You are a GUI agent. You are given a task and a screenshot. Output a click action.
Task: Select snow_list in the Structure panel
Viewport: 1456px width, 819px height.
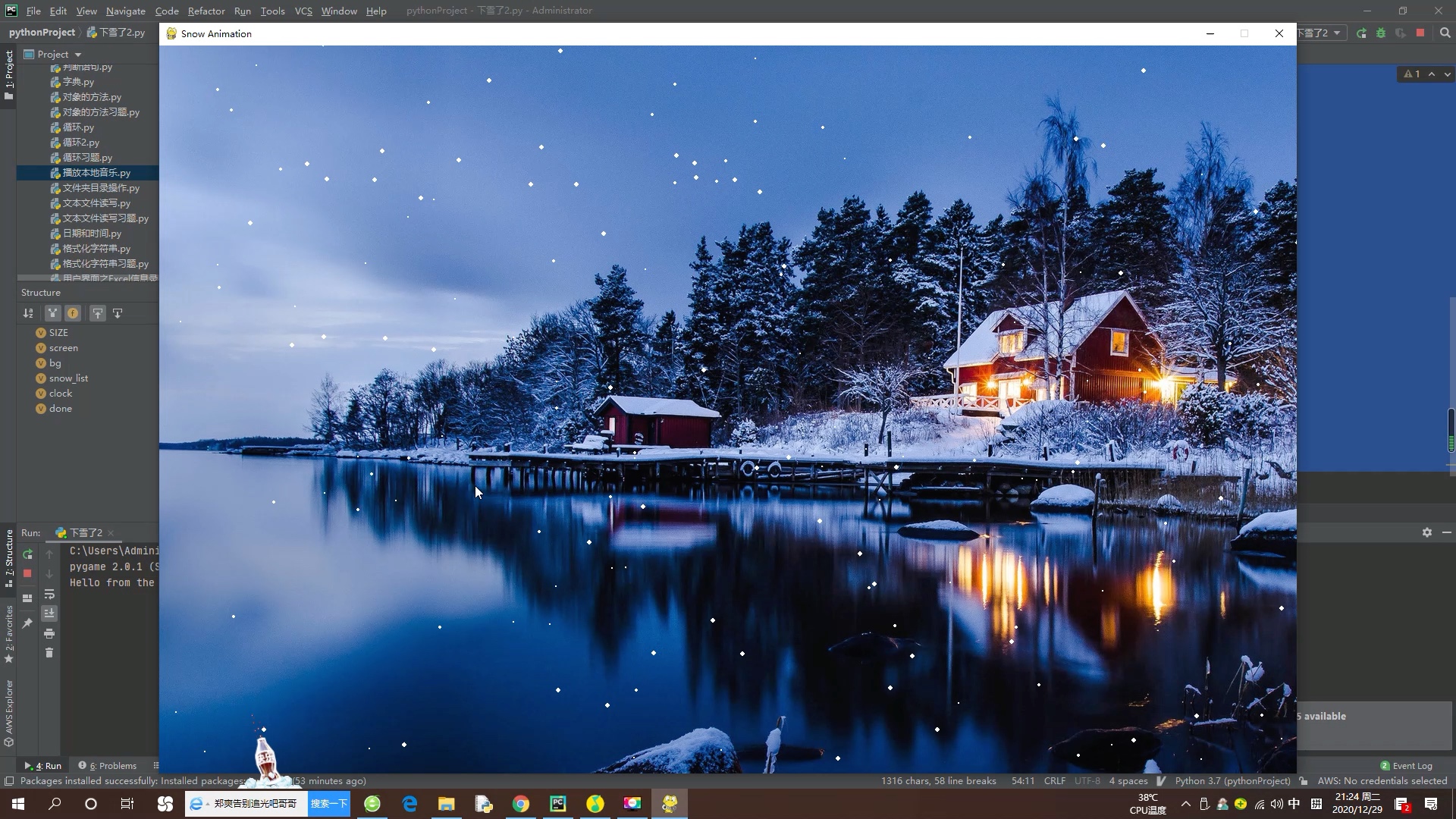pos(68,378)
